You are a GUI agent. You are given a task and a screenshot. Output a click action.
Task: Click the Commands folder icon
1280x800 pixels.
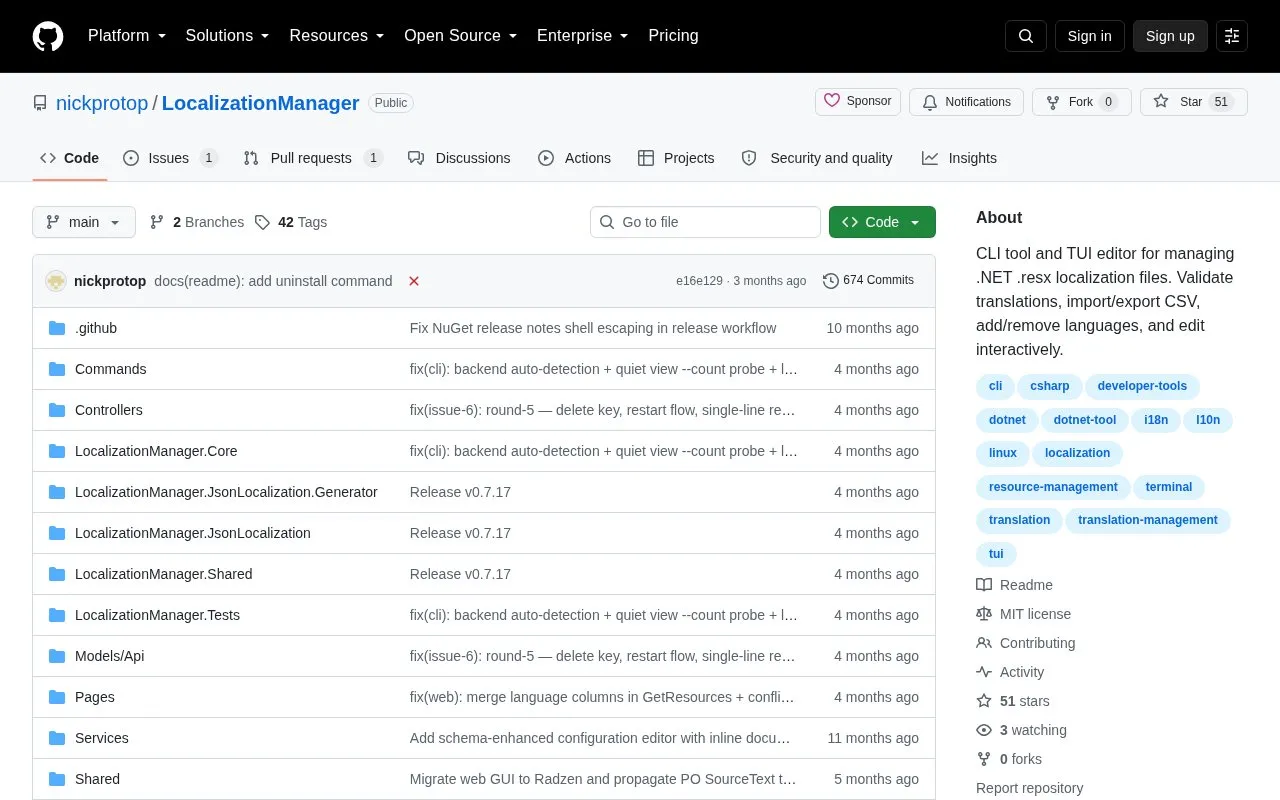tap(57, 369)
